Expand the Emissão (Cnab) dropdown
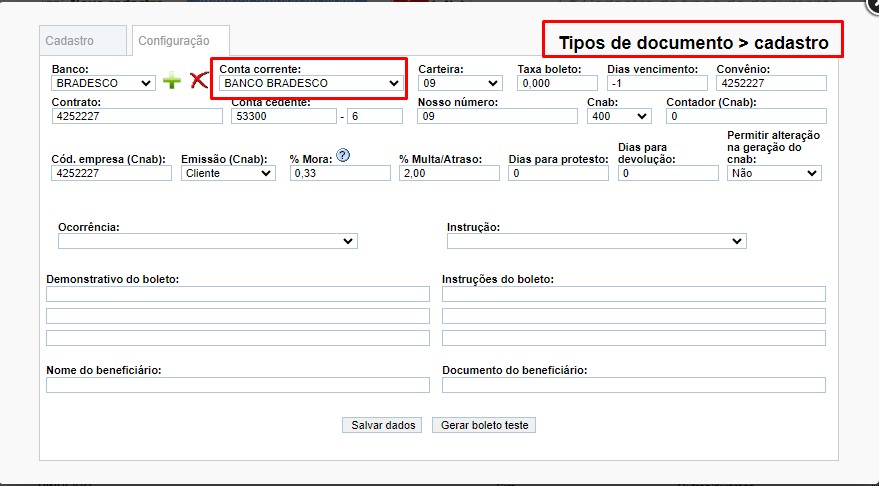 coord(228,173)
